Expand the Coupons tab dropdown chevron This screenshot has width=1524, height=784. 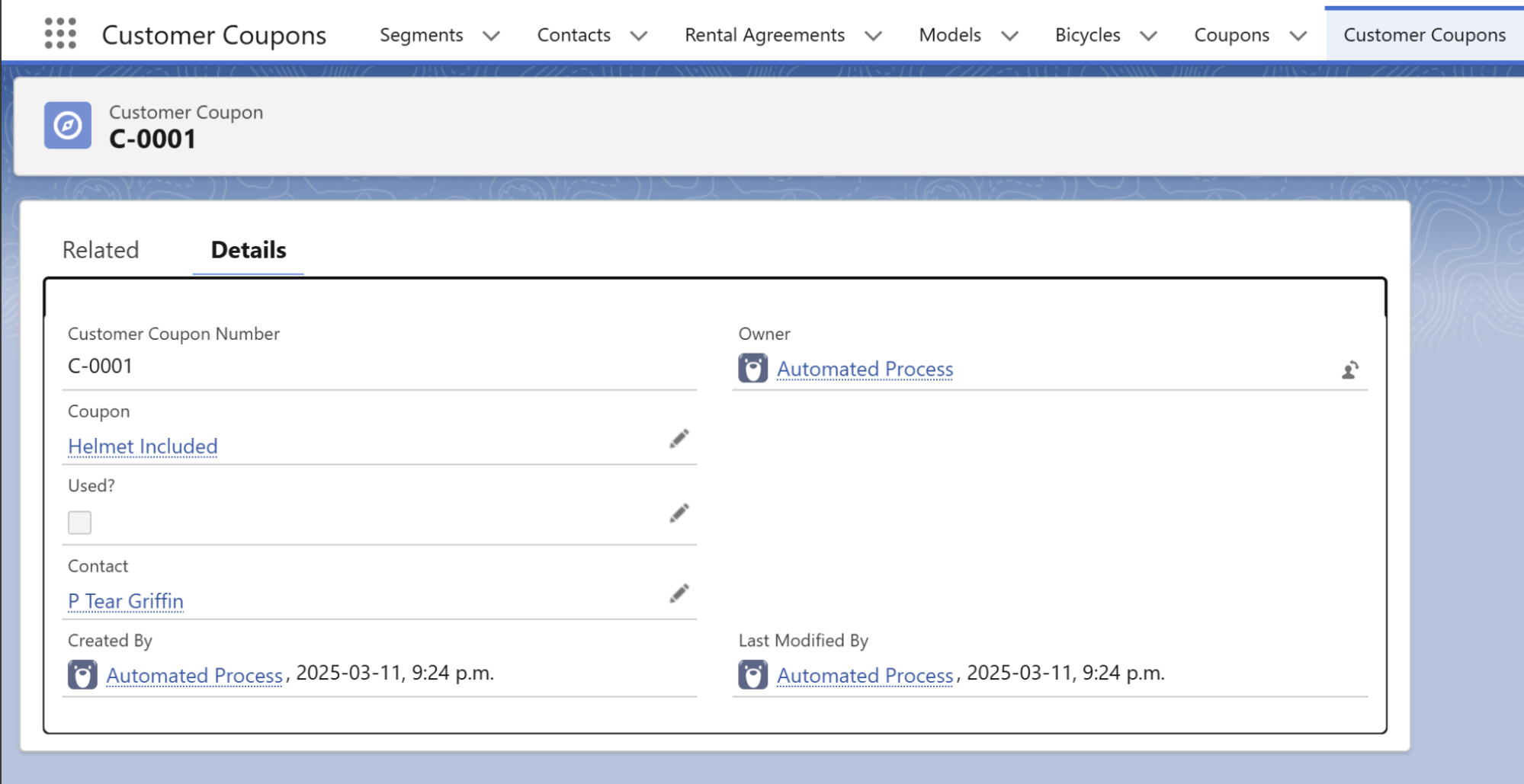(1298, 36)
